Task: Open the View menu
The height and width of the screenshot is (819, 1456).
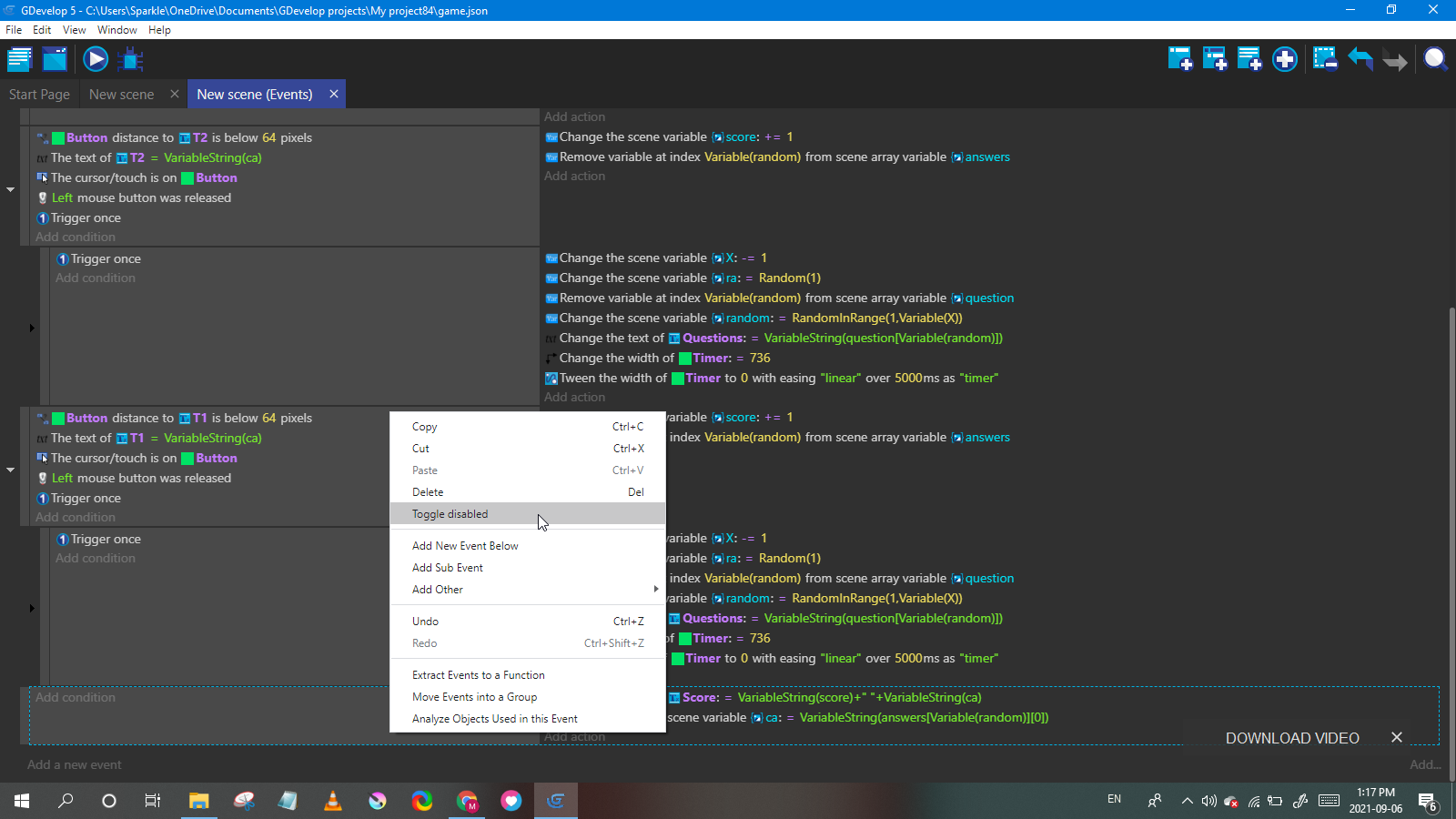Action: pos(74,30)
